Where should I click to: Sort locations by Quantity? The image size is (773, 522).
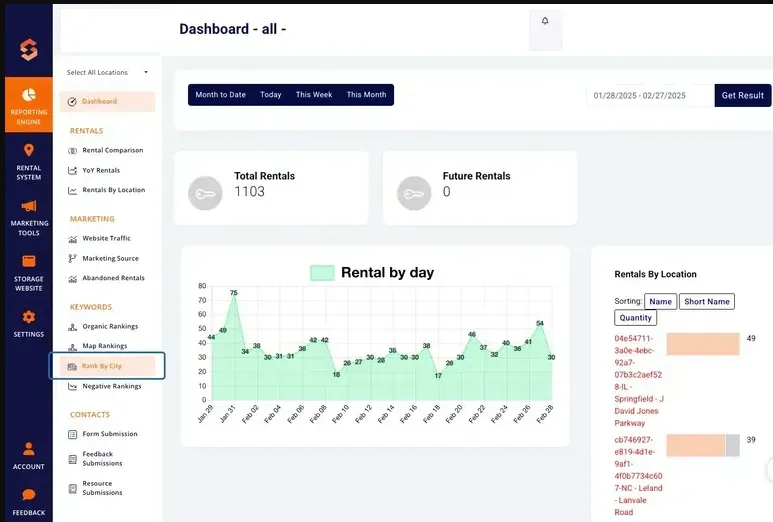[x=635, y=318]
